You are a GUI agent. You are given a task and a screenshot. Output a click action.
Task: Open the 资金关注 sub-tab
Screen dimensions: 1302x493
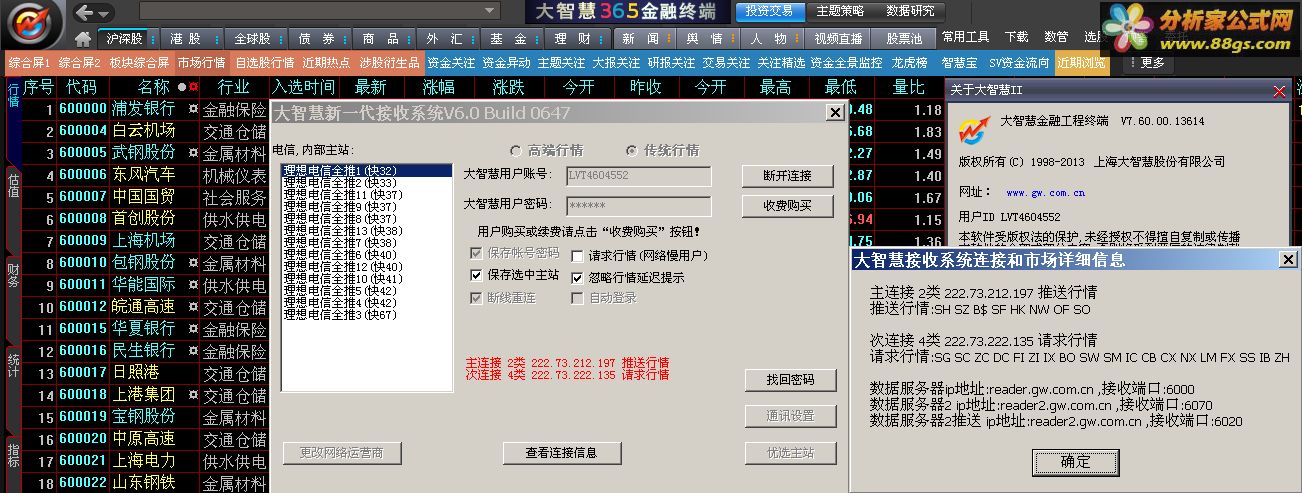point(451,62)
